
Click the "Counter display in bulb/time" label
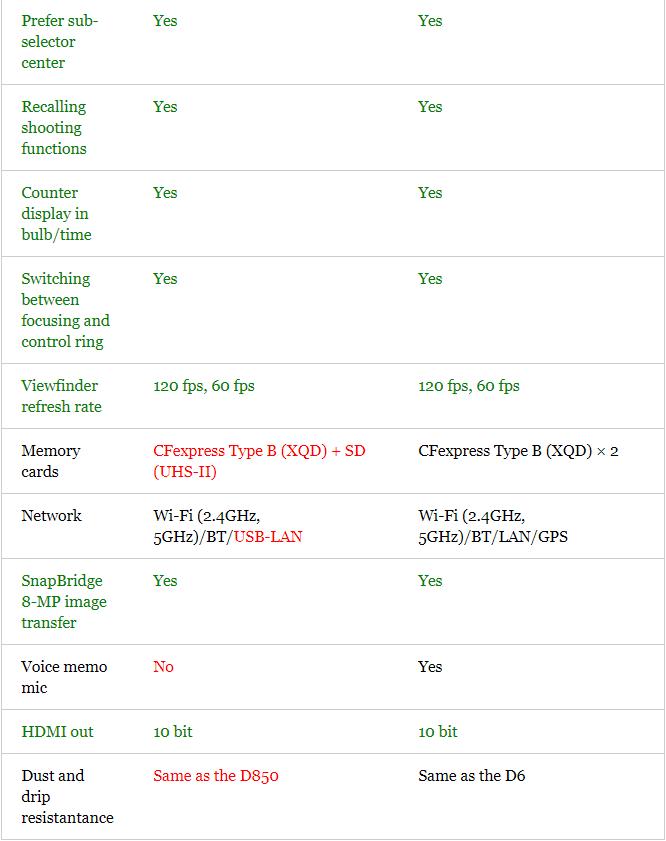56,213
